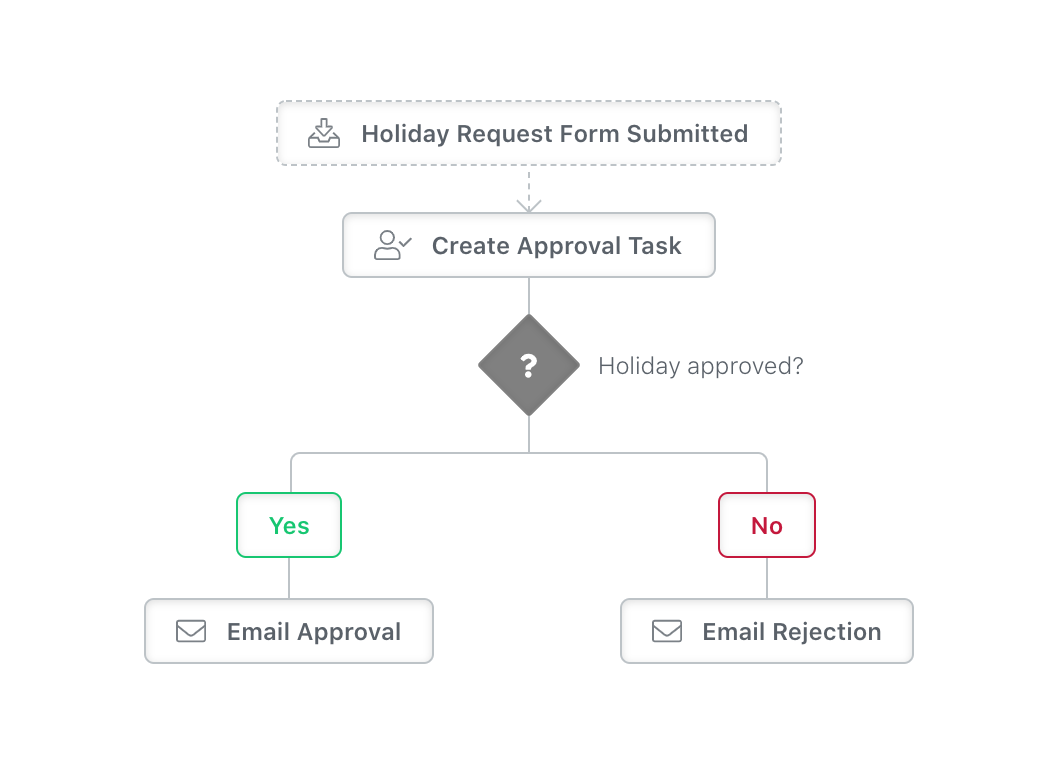Click the question mark decision diamond
The width and height of the screenshot is (1056, 764).
[529, 365]
